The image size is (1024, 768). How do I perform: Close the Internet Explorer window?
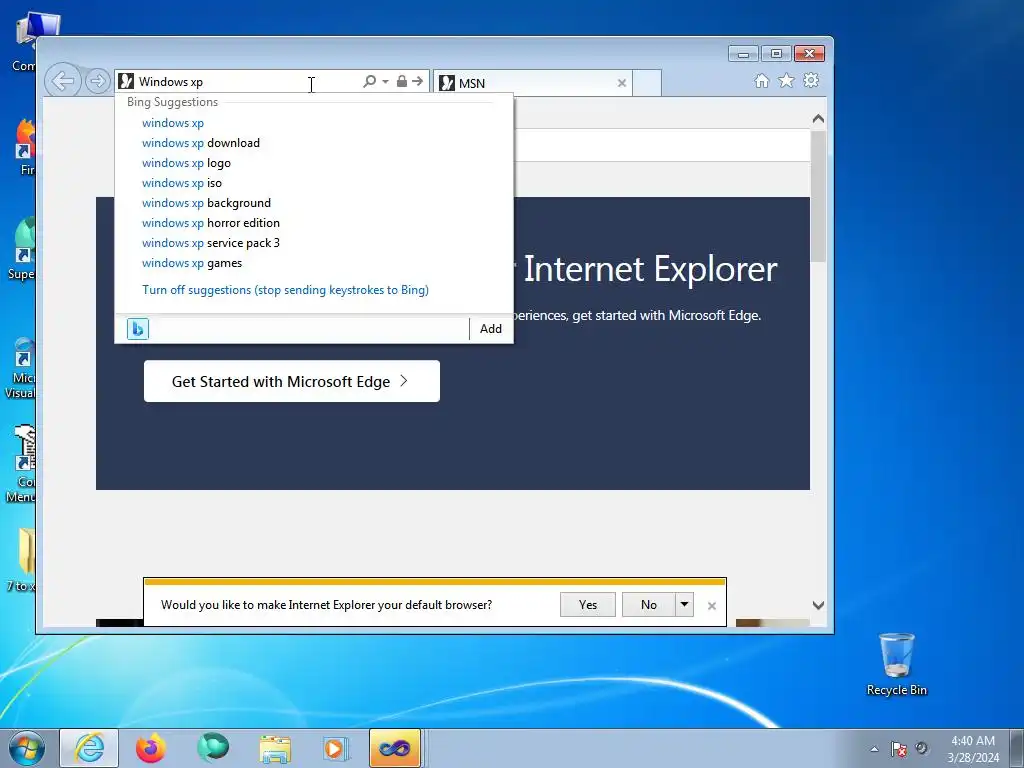point(809,54)
